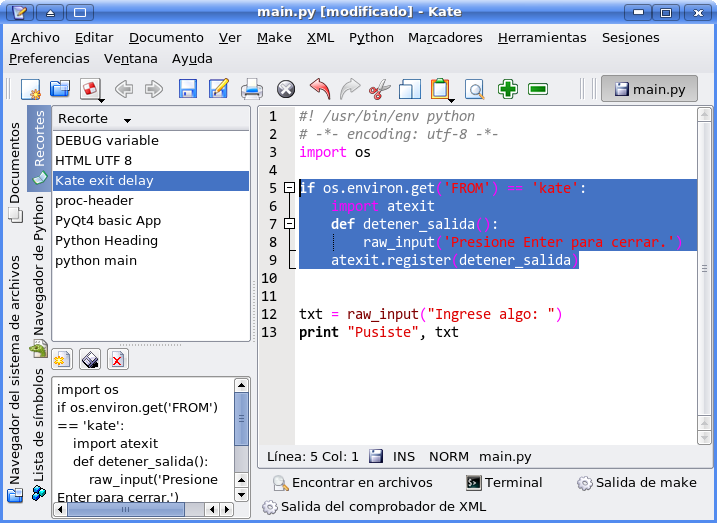This screenshot has height=523, width=717.
Task: Select the python main snippet
Action: tap(151, 261)
